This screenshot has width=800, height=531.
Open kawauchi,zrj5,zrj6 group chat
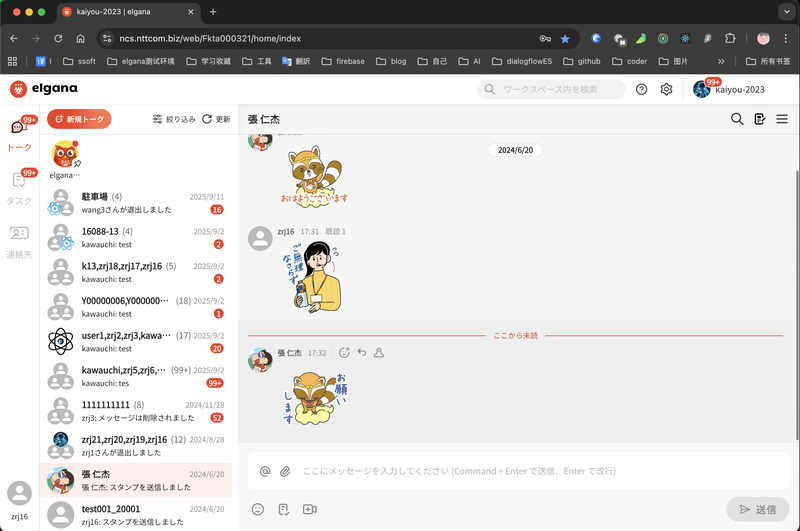coord(136,376)
